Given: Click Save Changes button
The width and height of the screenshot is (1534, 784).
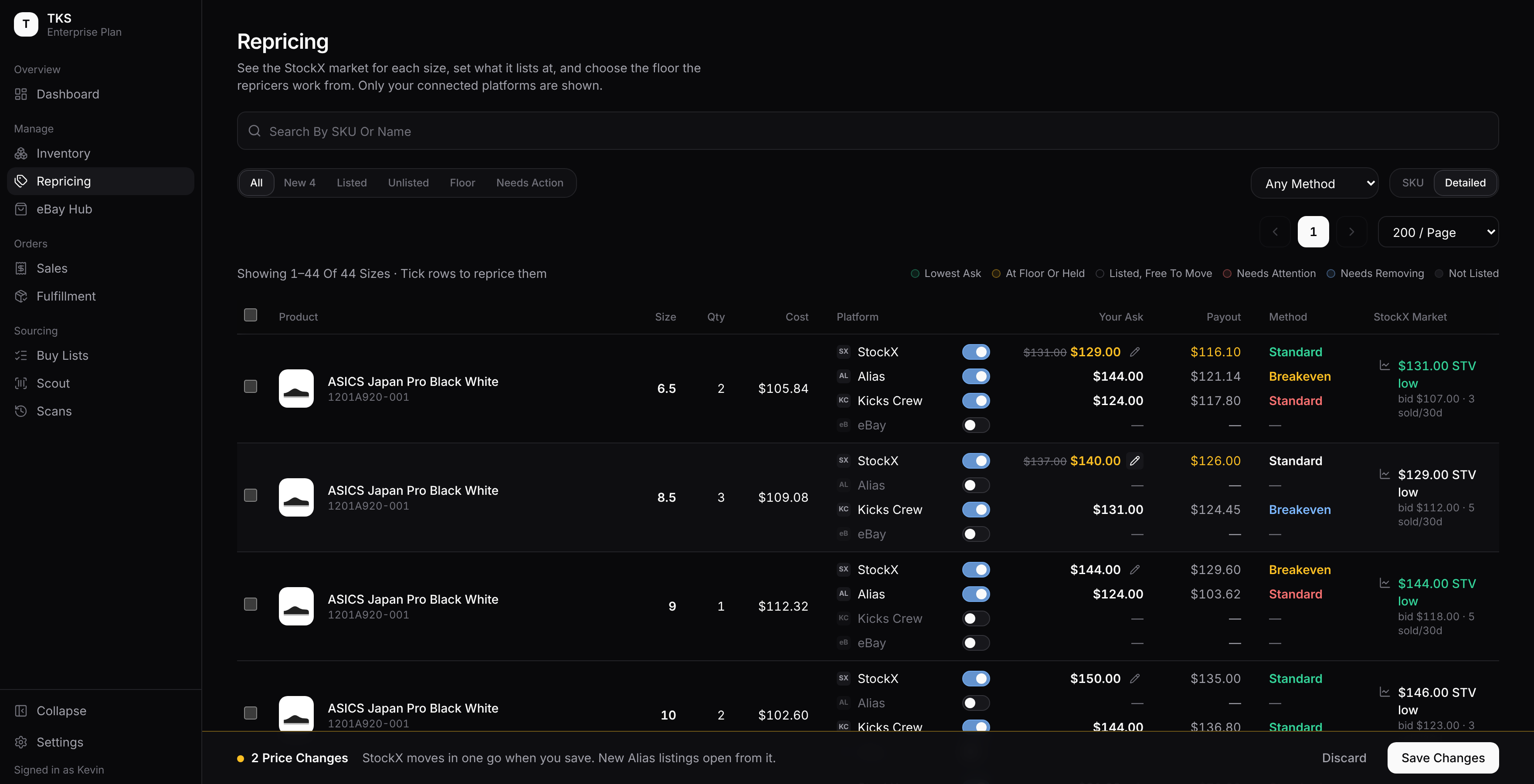Looking at the screenshot, I should coord(1443,758).
